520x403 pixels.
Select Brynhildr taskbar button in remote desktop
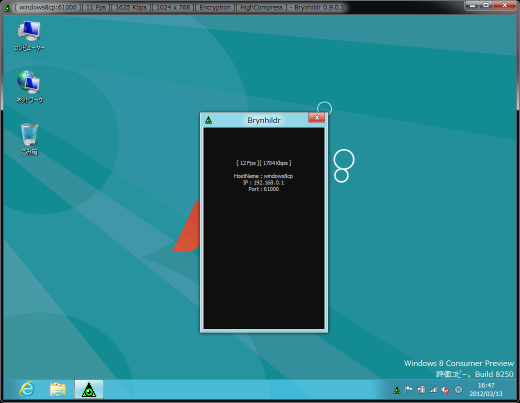pos(89,389)
